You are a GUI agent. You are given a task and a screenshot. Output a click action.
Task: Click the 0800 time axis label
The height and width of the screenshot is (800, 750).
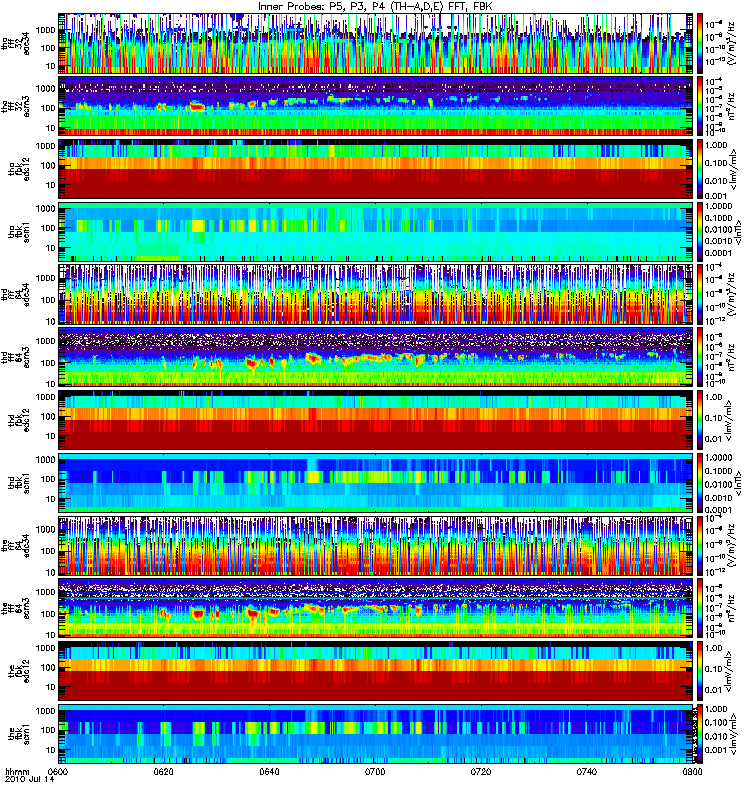tap(692, 771)
